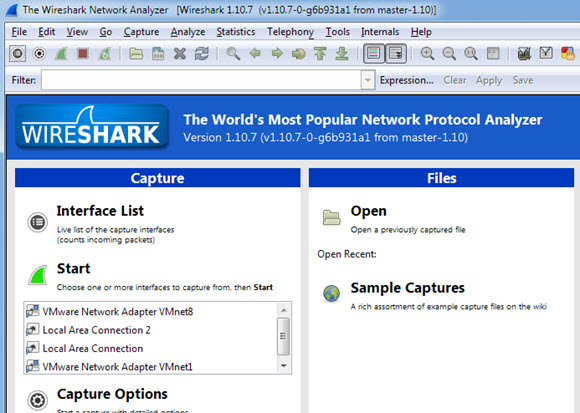Click inside the Filter input field
The width and height of the screenshot is (580, 413).
pos(201,80)
